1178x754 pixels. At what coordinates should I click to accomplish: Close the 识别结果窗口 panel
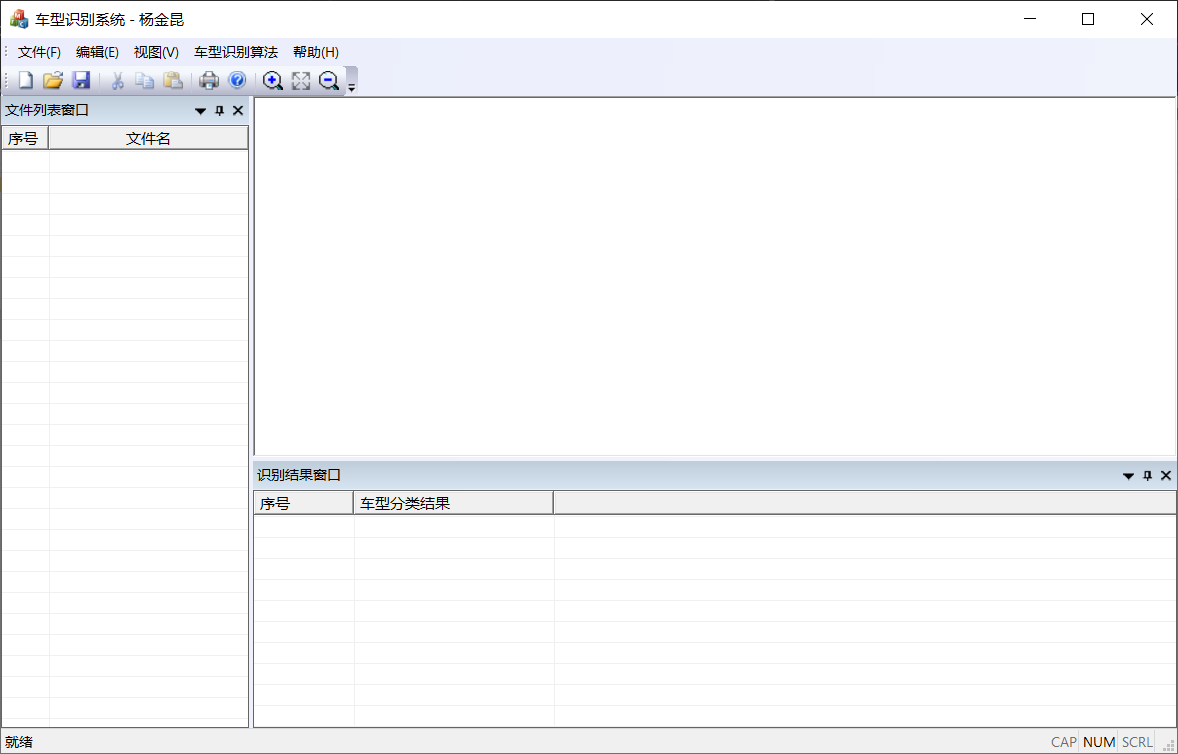point(1166,476)
